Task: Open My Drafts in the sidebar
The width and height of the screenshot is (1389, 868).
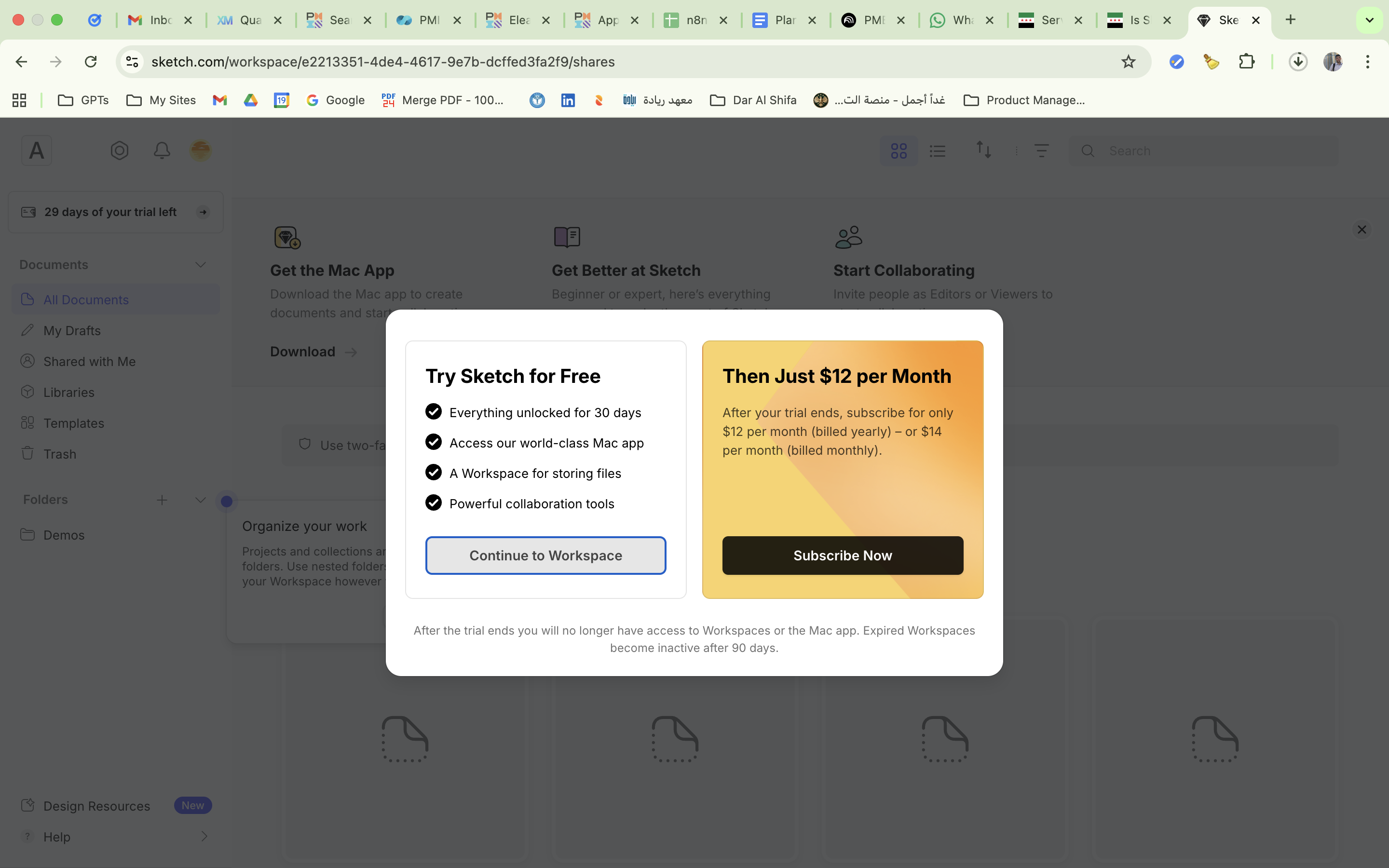Action: [x=72, y=331]
